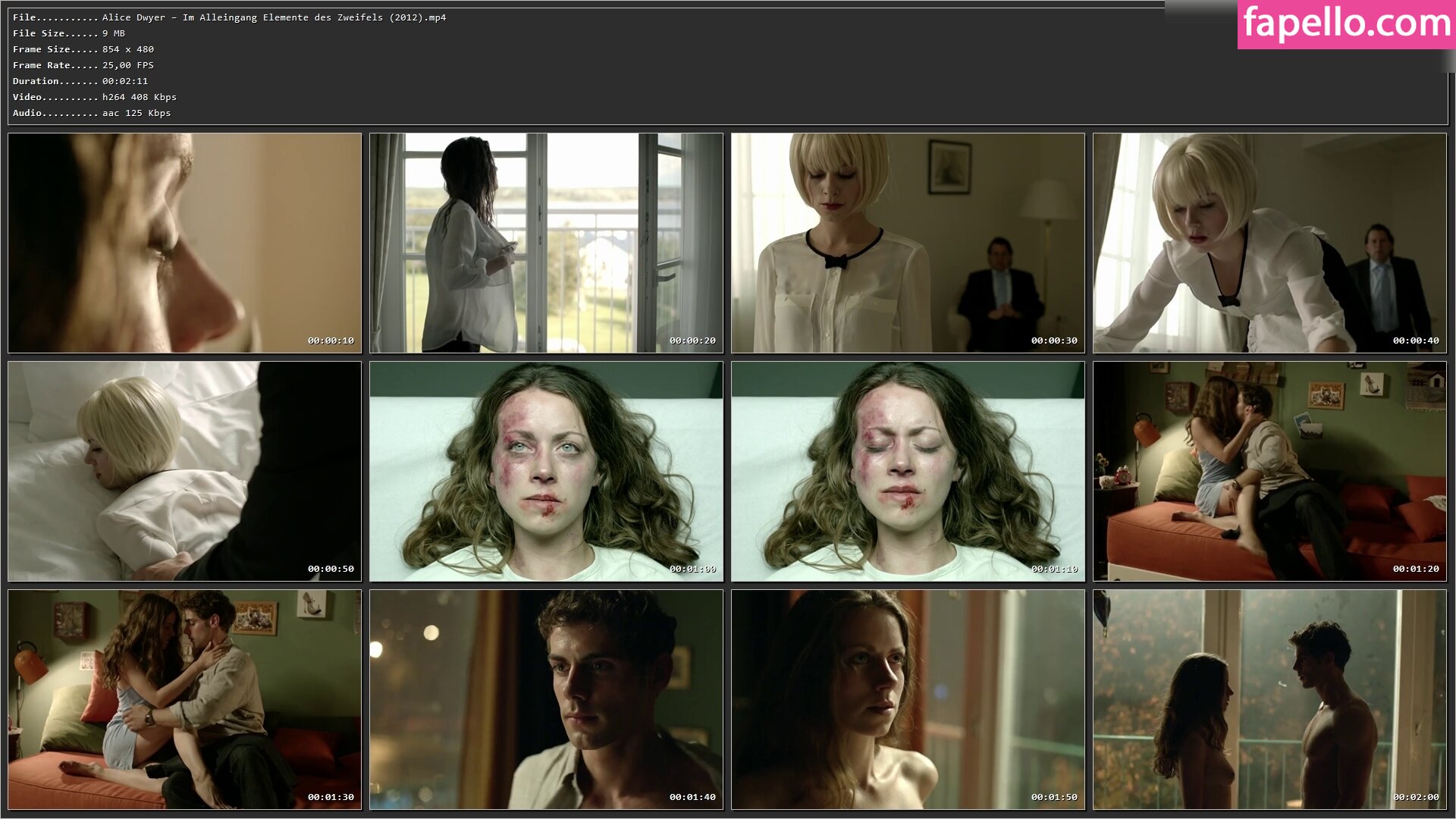Click the Audio aac 125 Kbps line
This screenshot has width=1456, height=819.
92,113
